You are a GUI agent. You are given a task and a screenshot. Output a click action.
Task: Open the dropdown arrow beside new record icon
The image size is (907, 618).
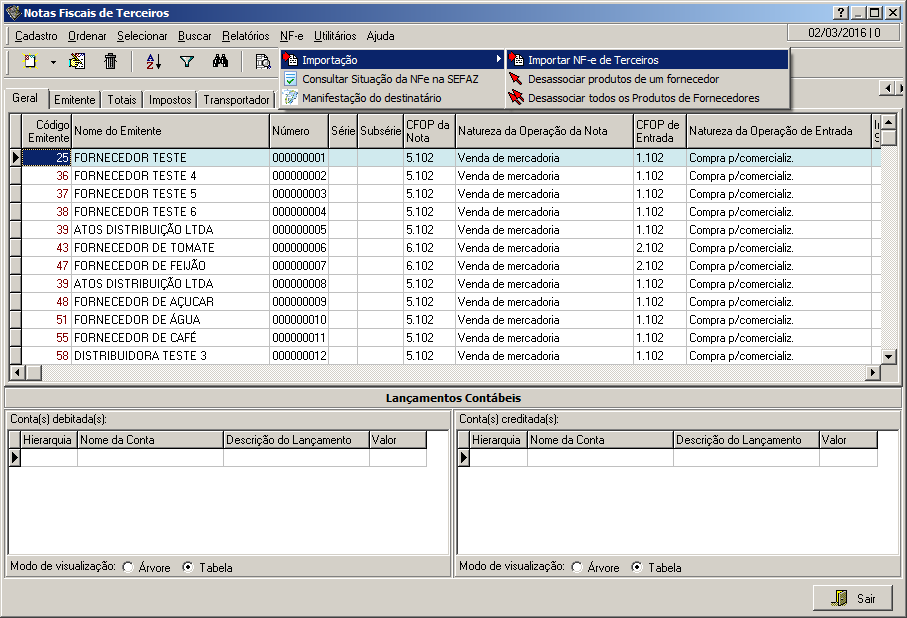pyautogui.click(x=53, y=61)
